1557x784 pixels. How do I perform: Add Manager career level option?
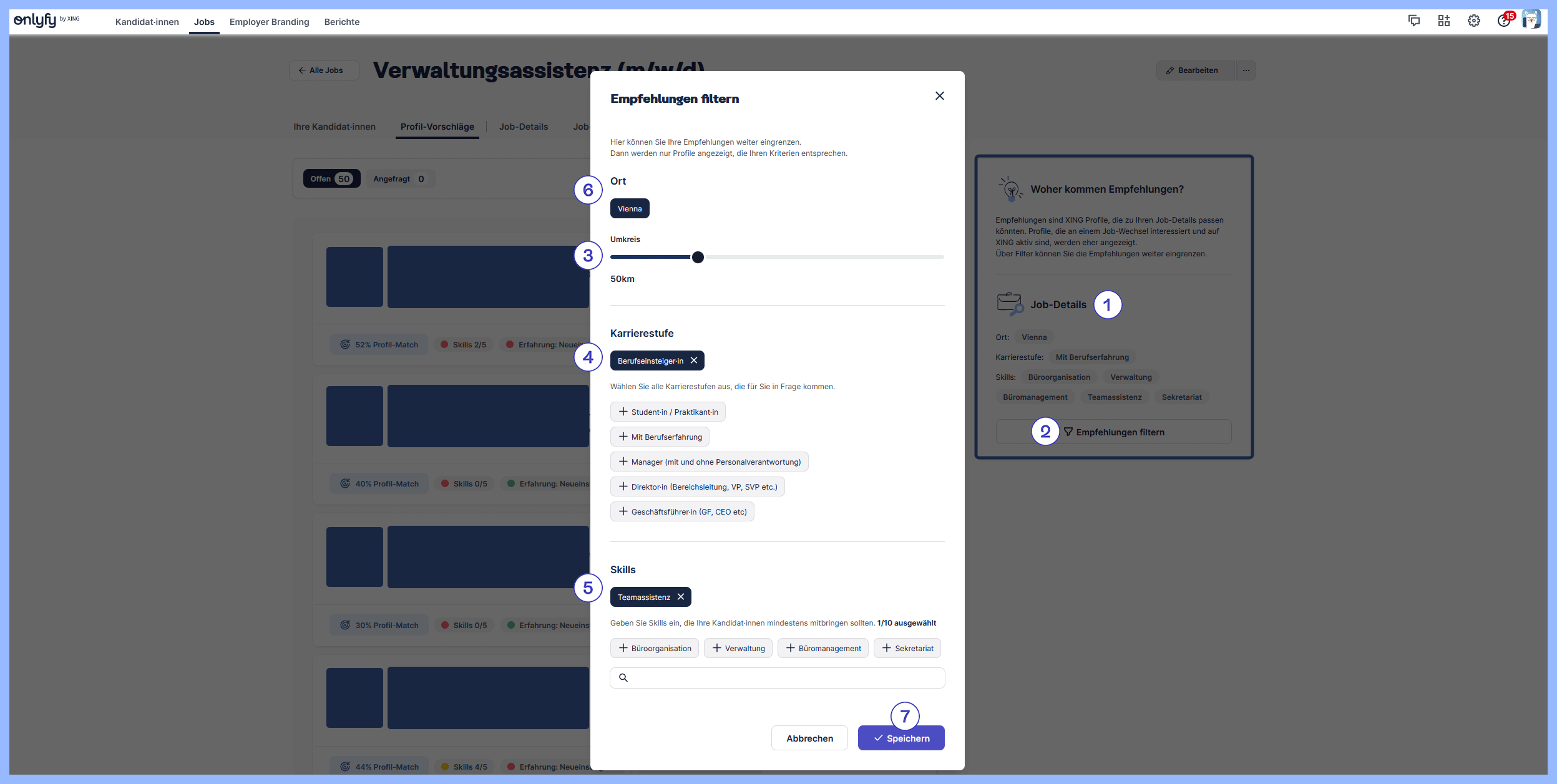(709, 462)
